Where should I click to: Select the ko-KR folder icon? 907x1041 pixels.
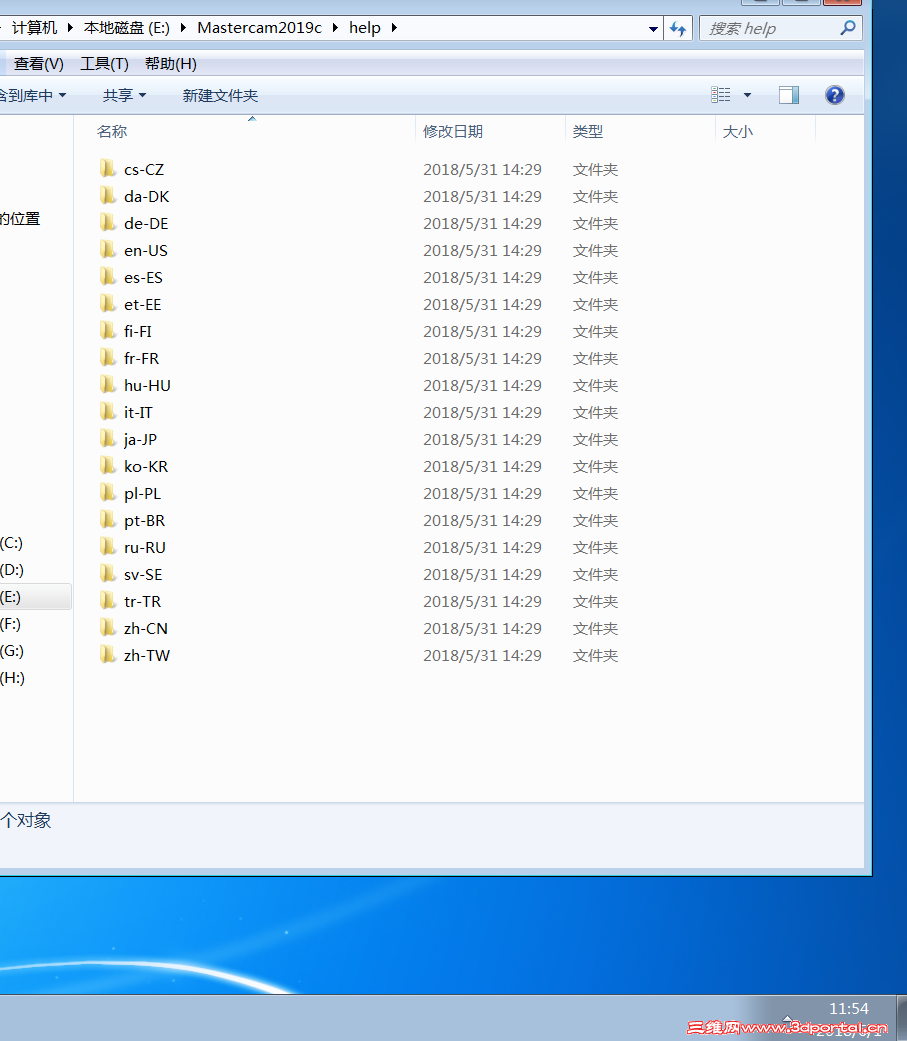tap(108, 465)
